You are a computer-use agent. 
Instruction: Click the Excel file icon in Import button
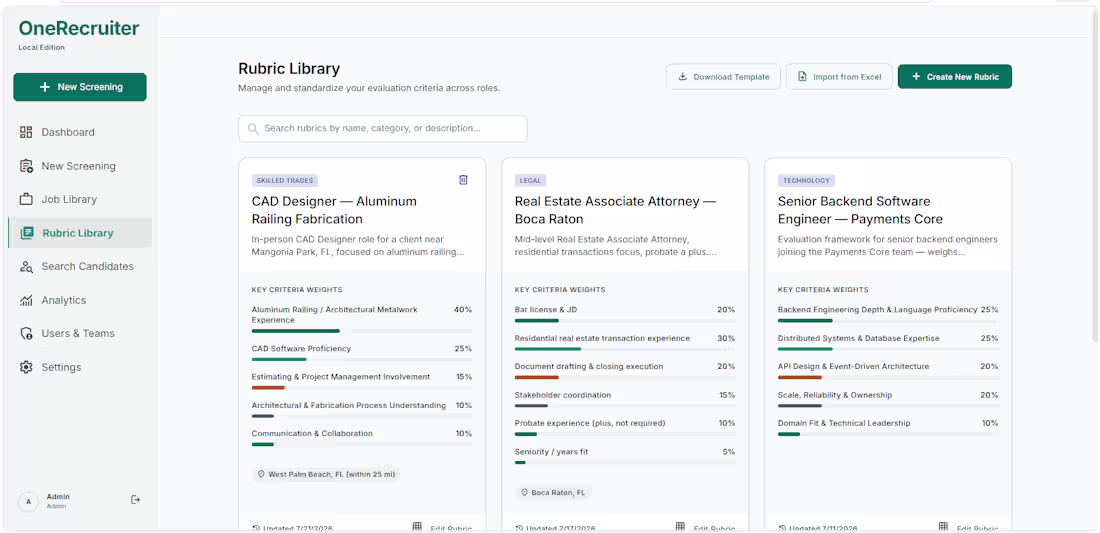(x=802, y=77)
